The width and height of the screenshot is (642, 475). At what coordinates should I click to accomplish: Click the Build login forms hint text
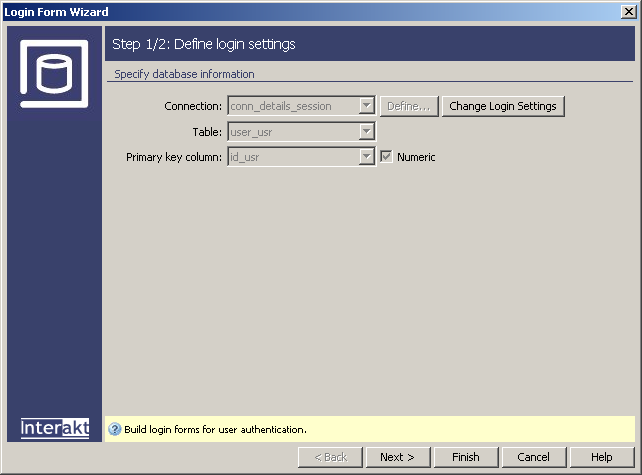[215, 429]
